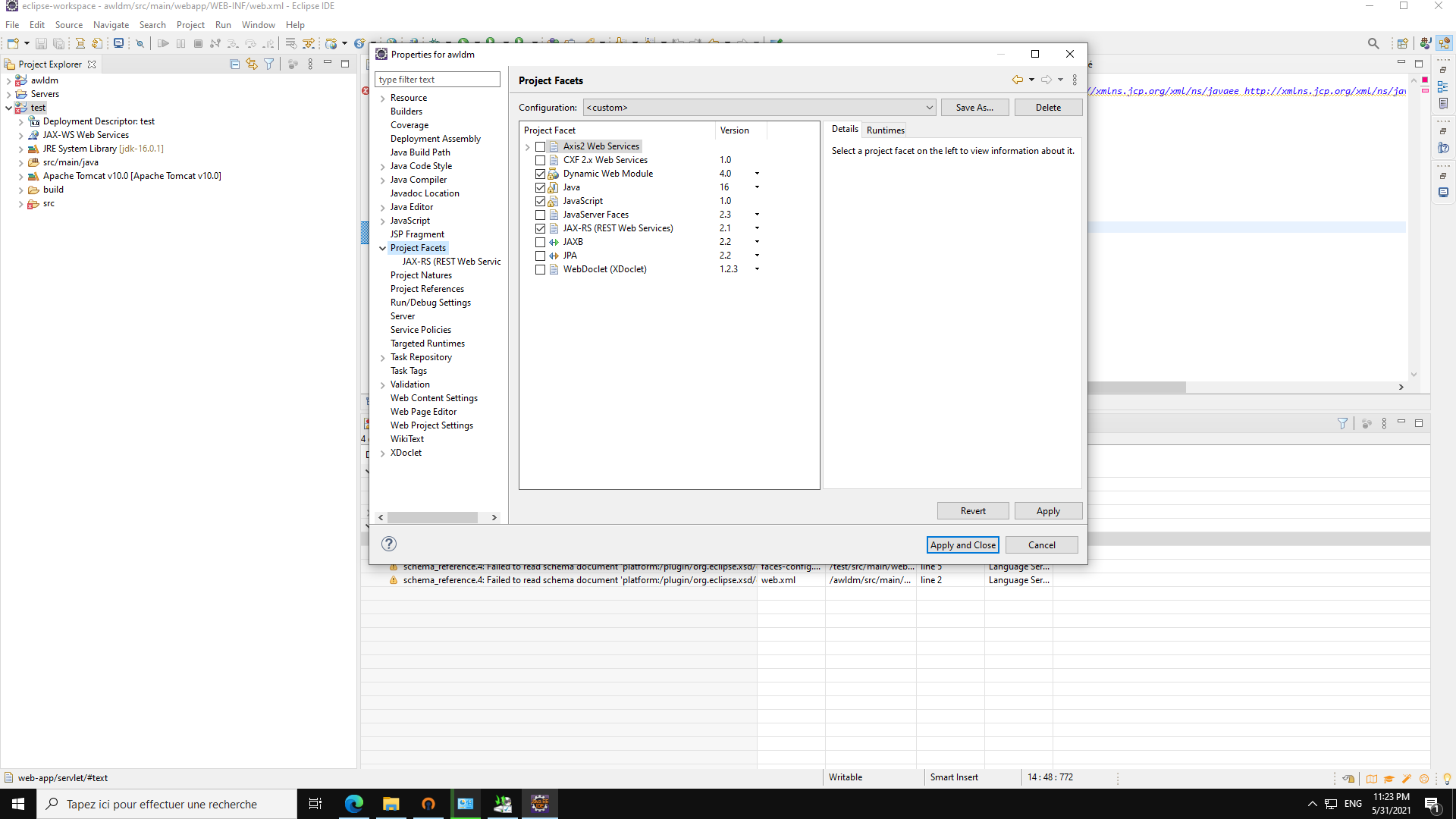1456x819 pixels.
Task: Open the Project Explorer filter icon
Action: point(269,64)
